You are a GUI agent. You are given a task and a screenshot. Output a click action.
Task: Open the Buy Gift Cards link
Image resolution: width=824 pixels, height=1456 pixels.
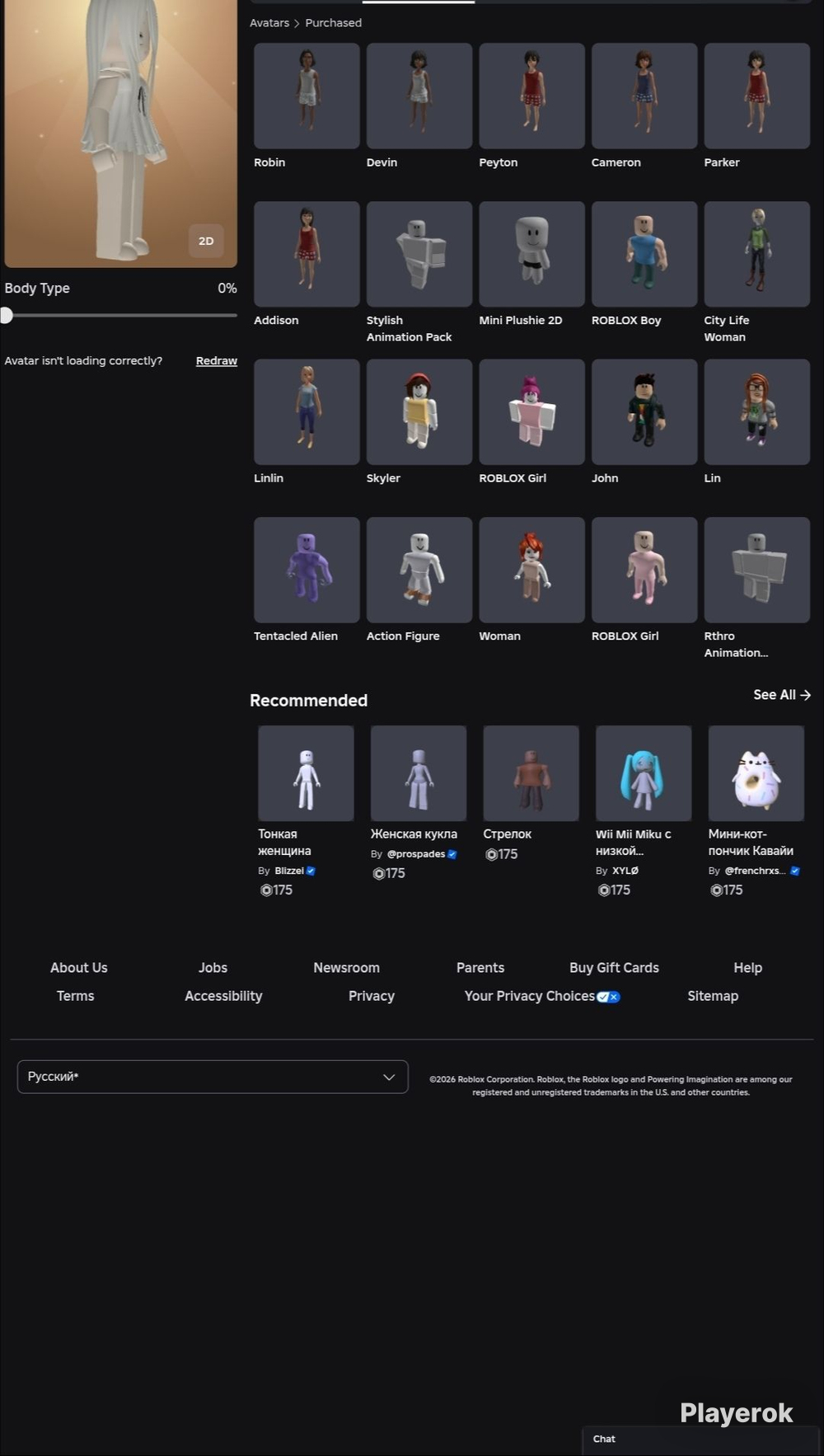tap(614, 968)
